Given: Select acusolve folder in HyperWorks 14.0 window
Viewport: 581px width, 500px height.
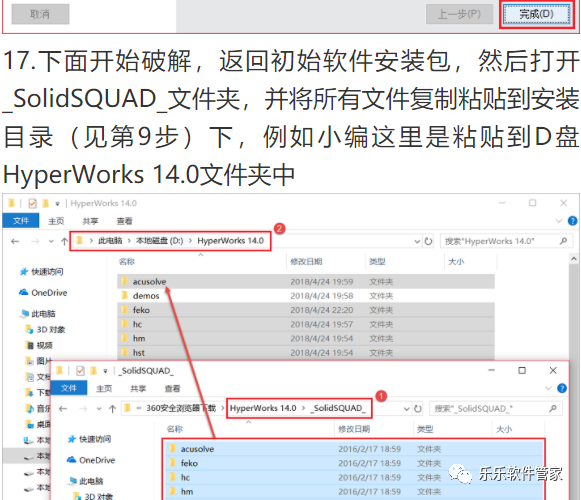Looking at the screenshot, I should point(306,282).
